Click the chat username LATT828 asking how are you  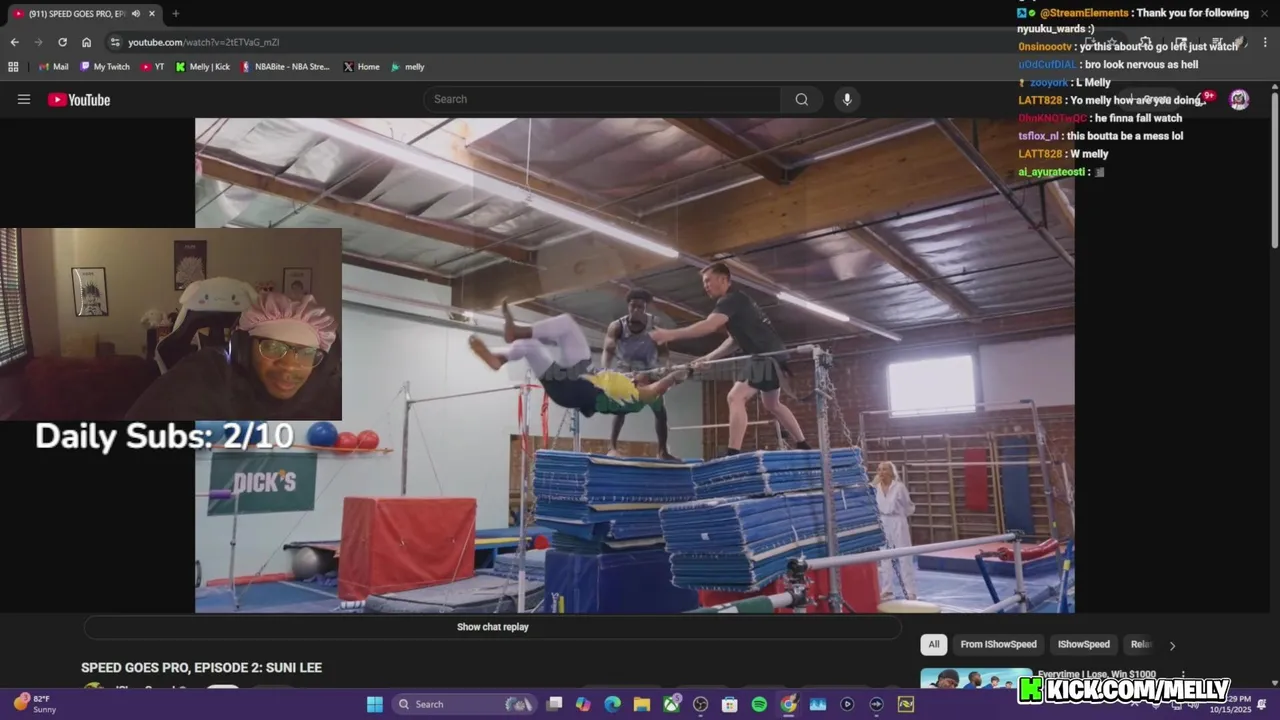click(1040, 100)
